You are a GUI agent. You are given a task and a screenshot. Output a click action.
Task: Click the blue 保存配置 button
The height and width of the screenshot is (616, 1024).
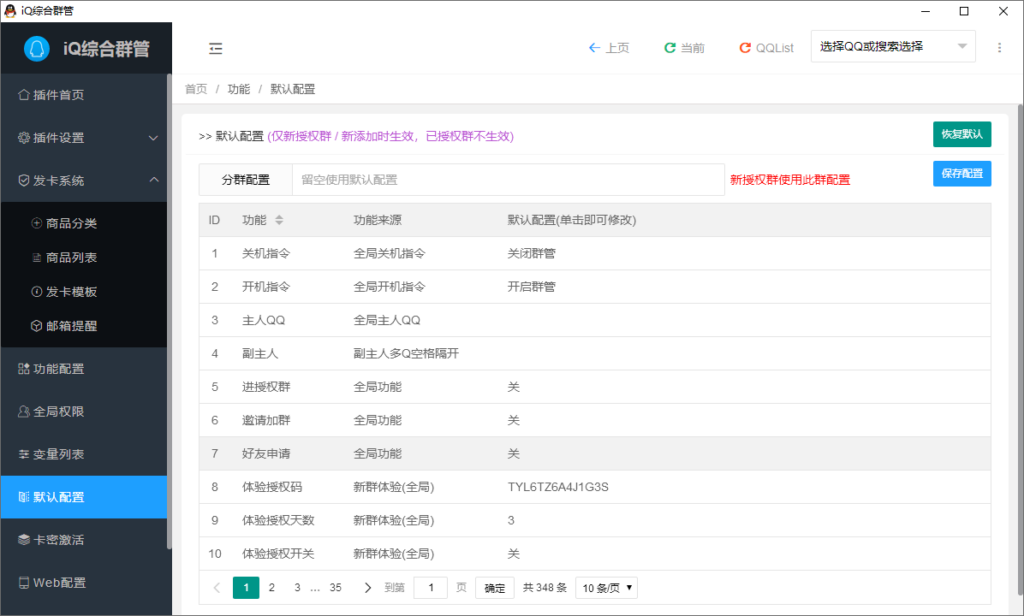coord(962,173)
